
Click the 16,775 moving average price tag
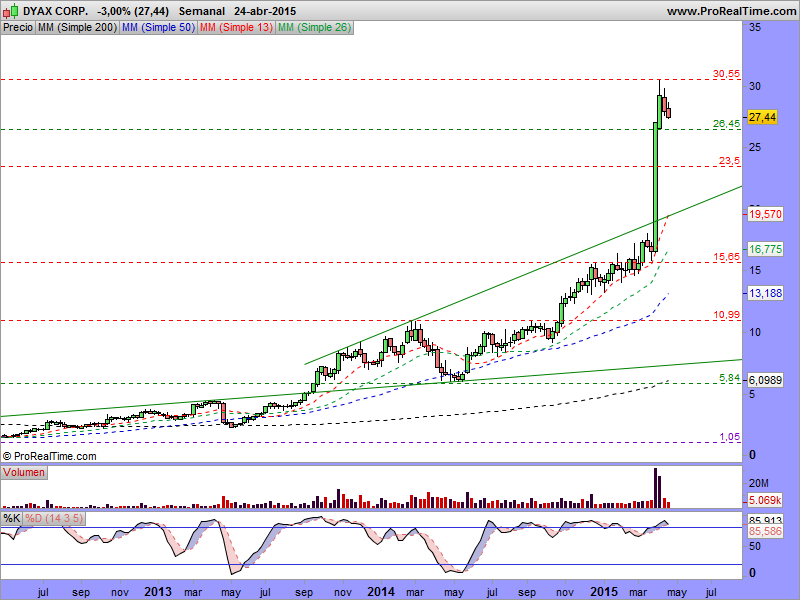pos(765,249)
